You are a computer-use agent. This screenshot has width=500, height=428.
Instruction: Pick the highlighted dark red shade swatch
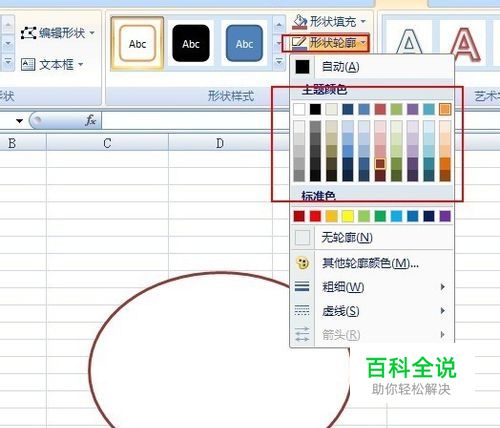coord(380,164)
